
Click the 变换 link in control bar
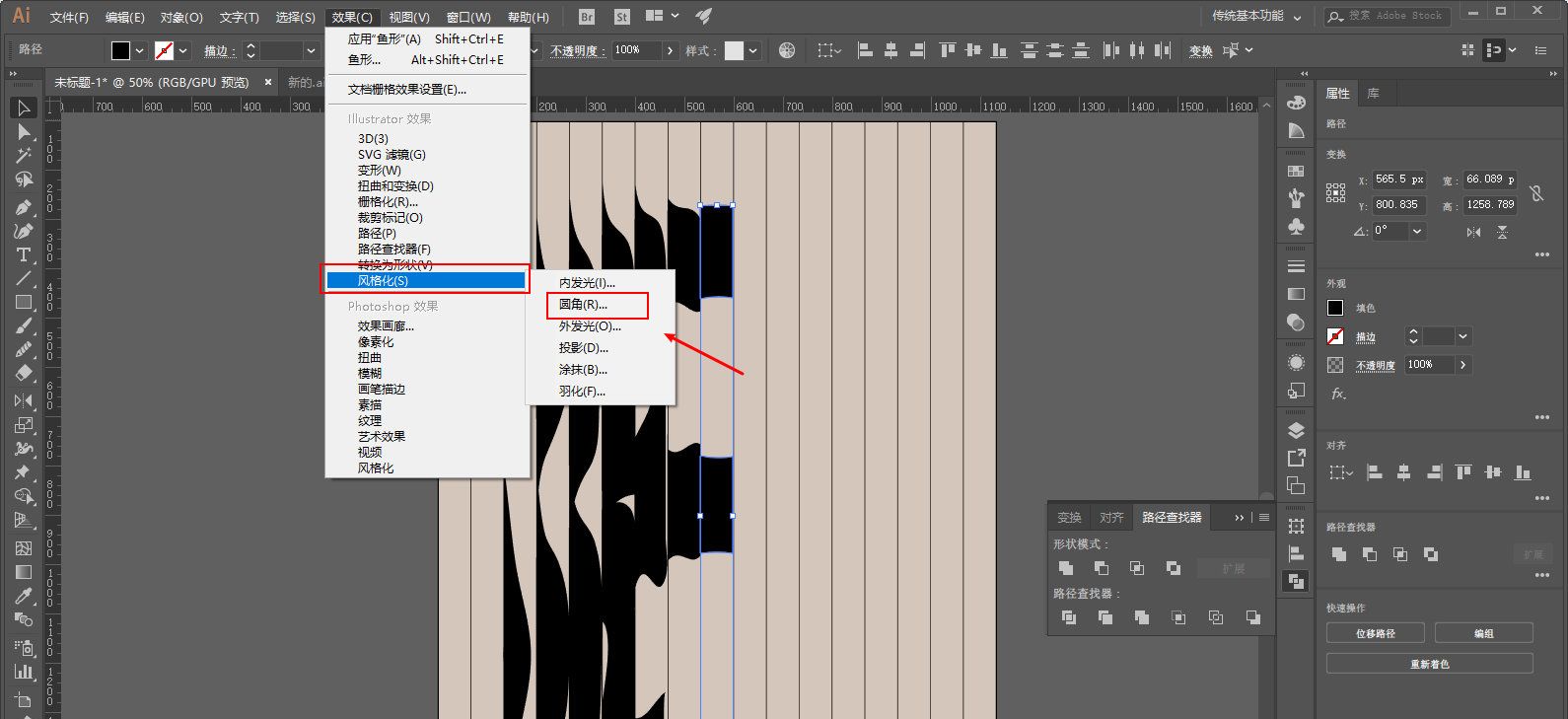1200,51
